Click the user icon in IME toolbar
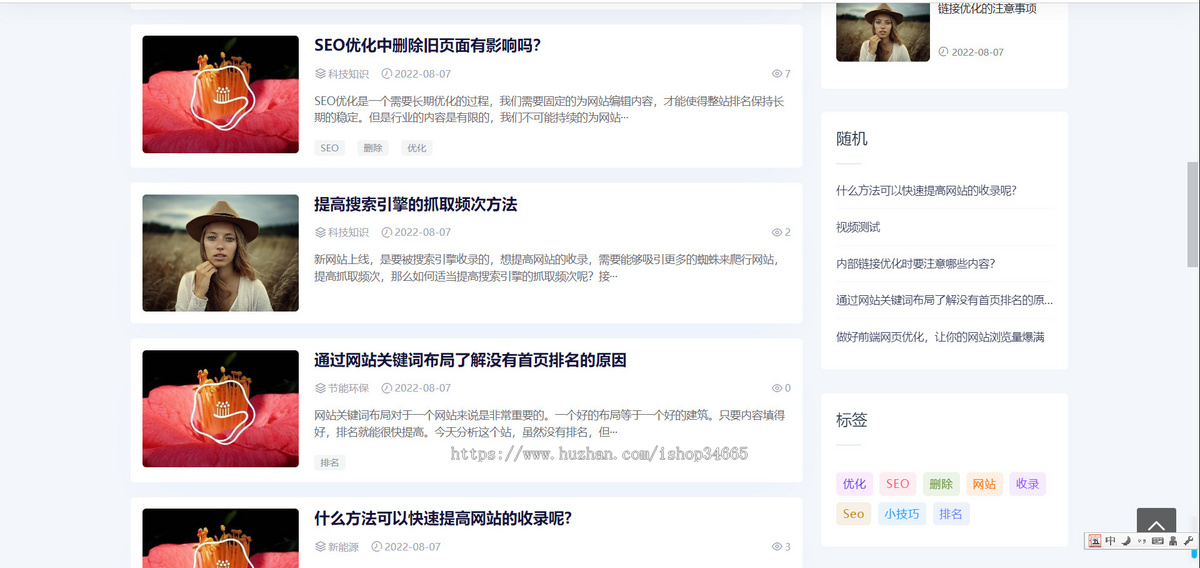 tap(1172, 541)
